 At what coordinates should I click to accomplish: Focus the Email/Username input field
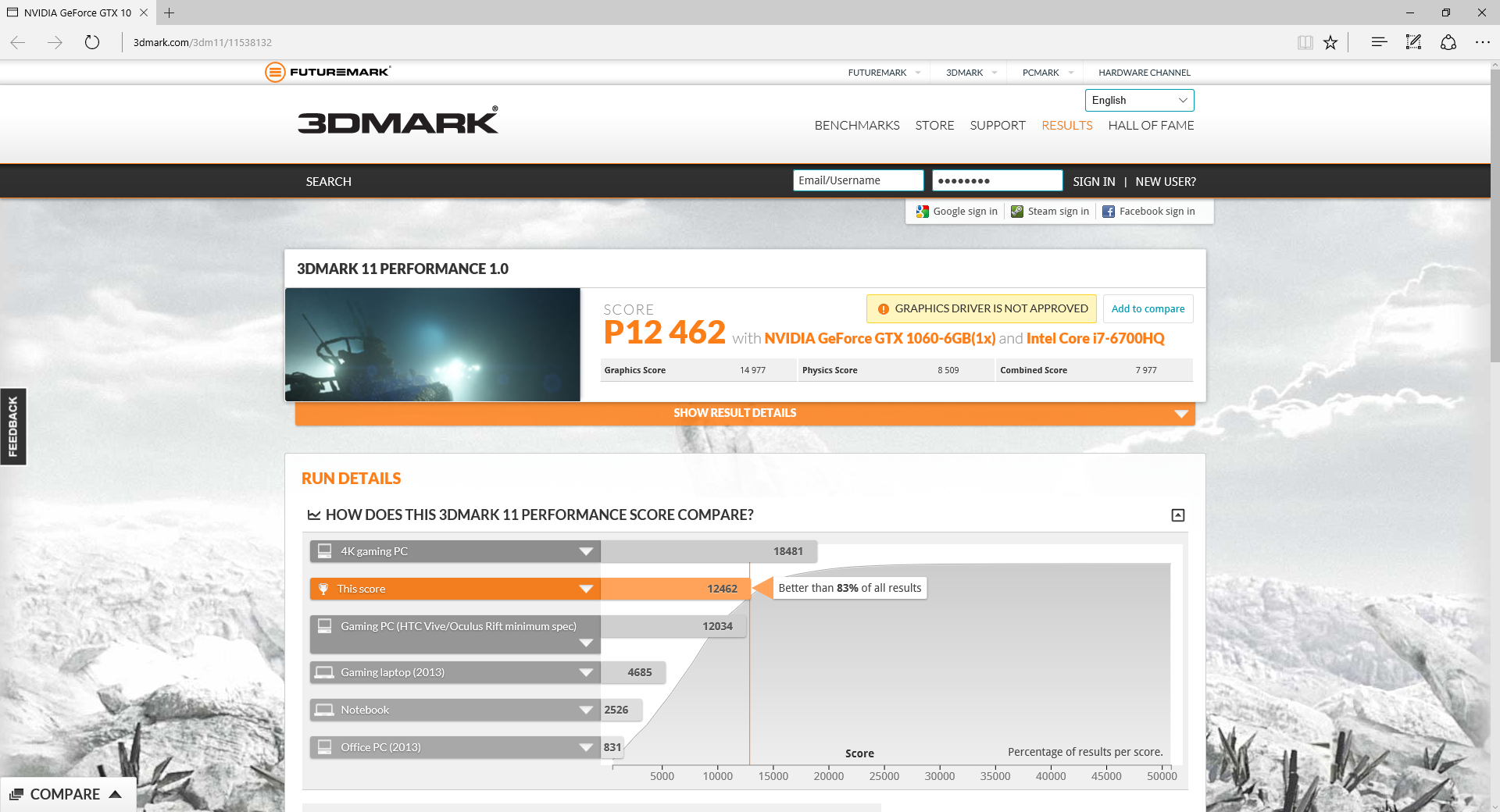[x=858, y=180]
